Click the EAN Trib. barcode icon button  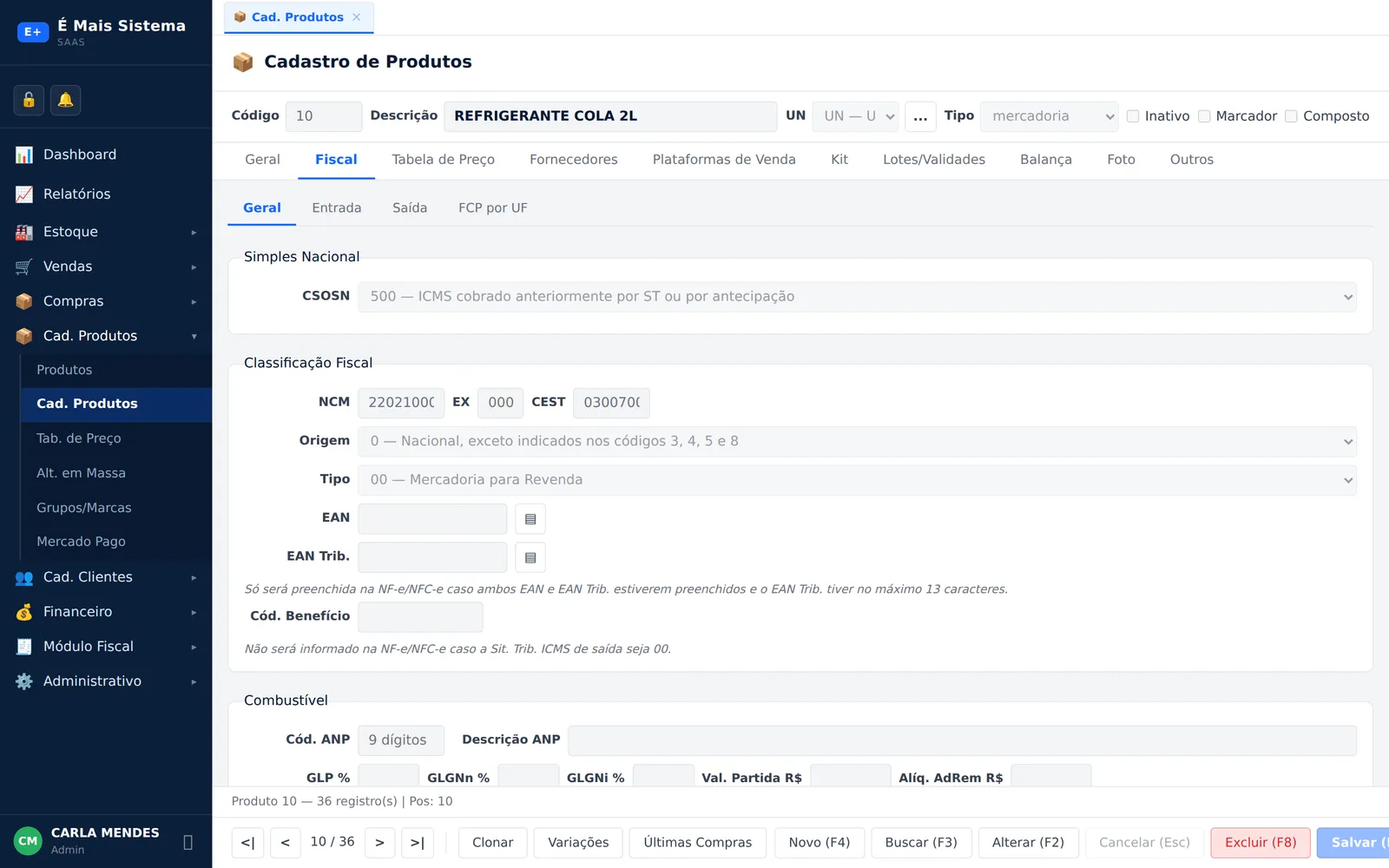click(530, 557)
